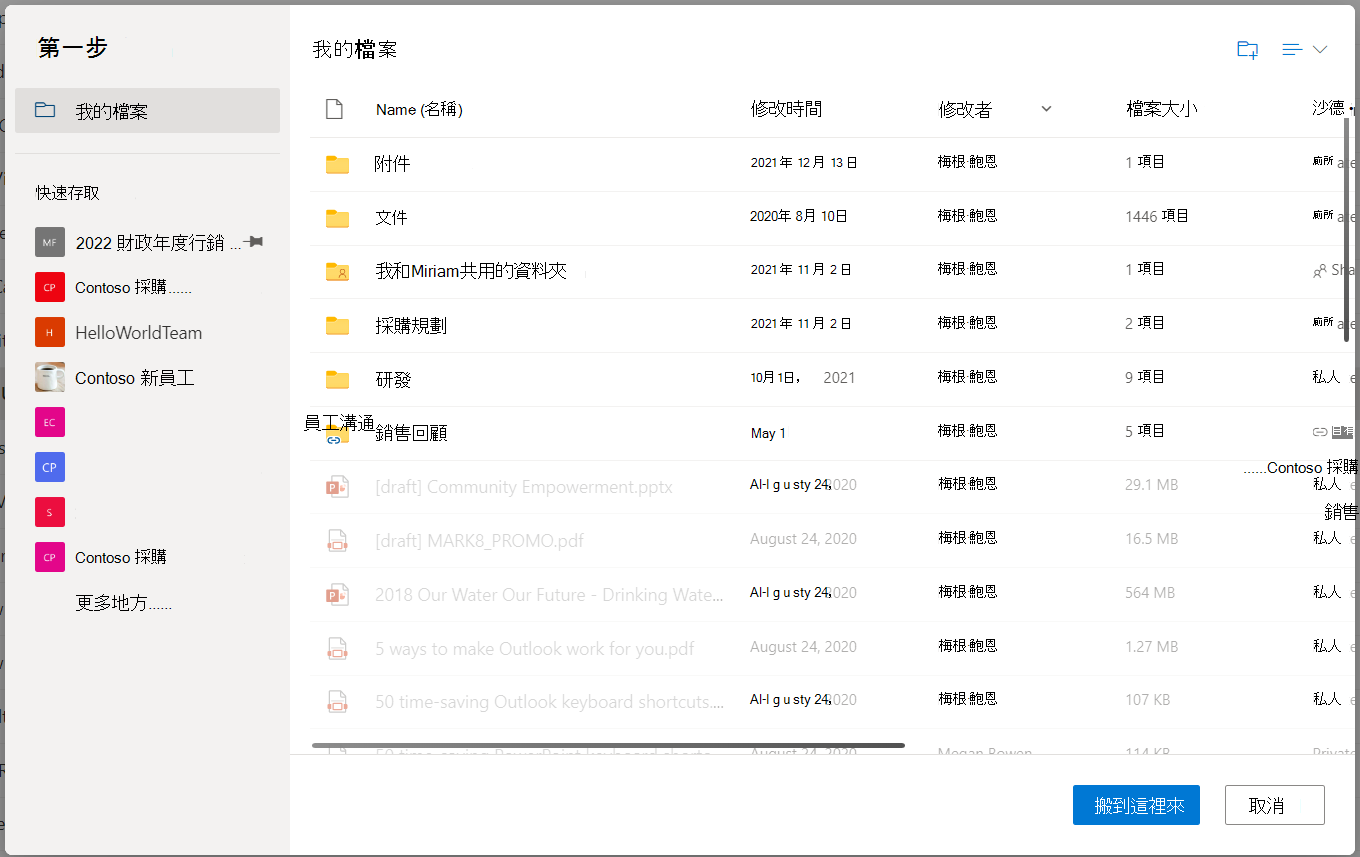1360x857 pixels.
Task: Click the file type column header icon
Action: pyautogui.click(x=335, y=109)
